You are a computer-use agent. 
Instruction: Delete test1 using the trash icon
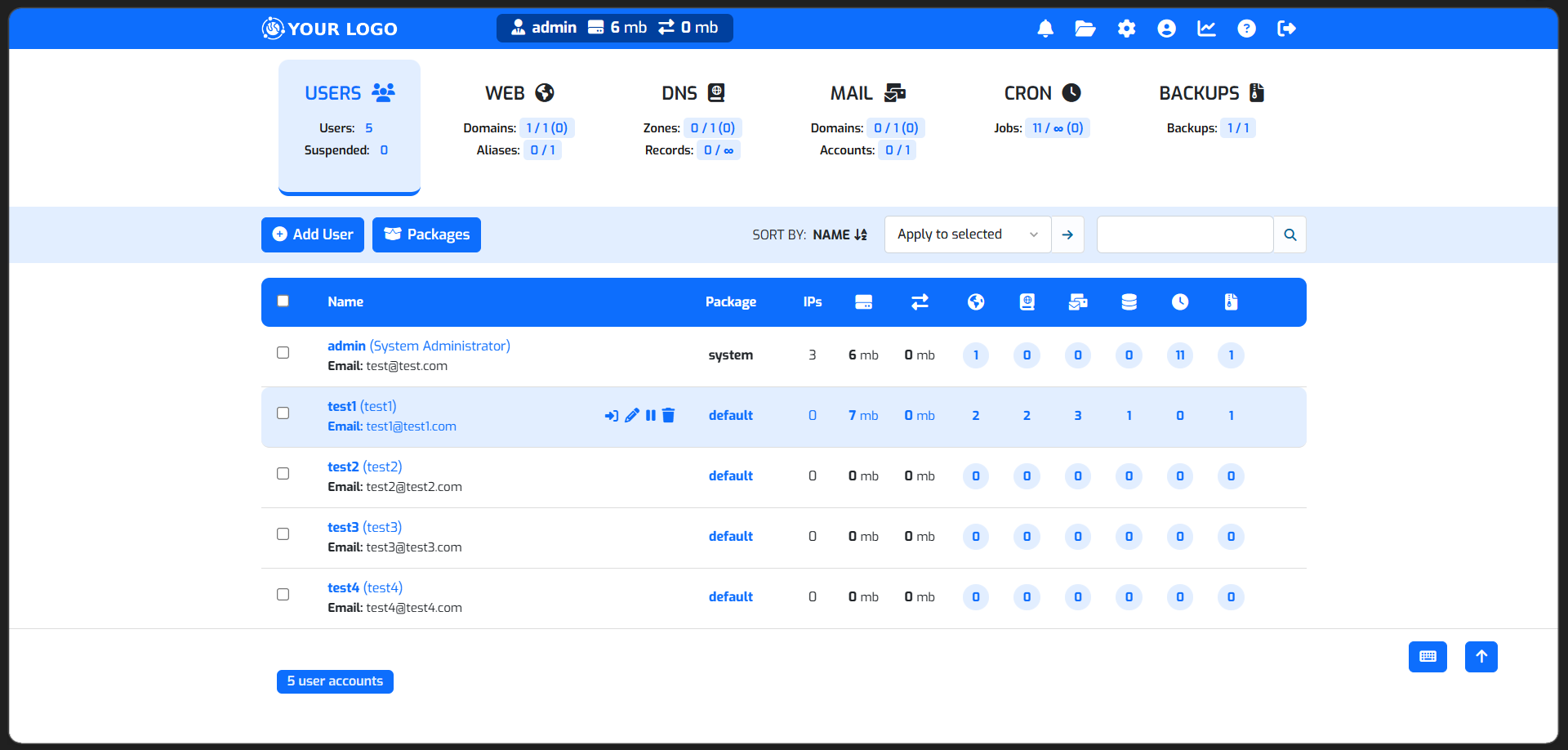coord(669,416)
